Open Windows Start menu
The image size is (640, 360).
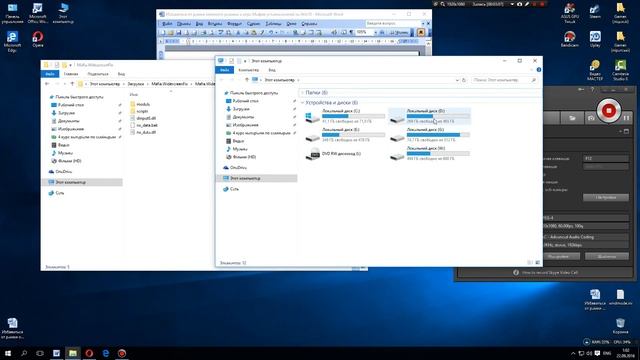pyautogui.click(x=8, y=353)
